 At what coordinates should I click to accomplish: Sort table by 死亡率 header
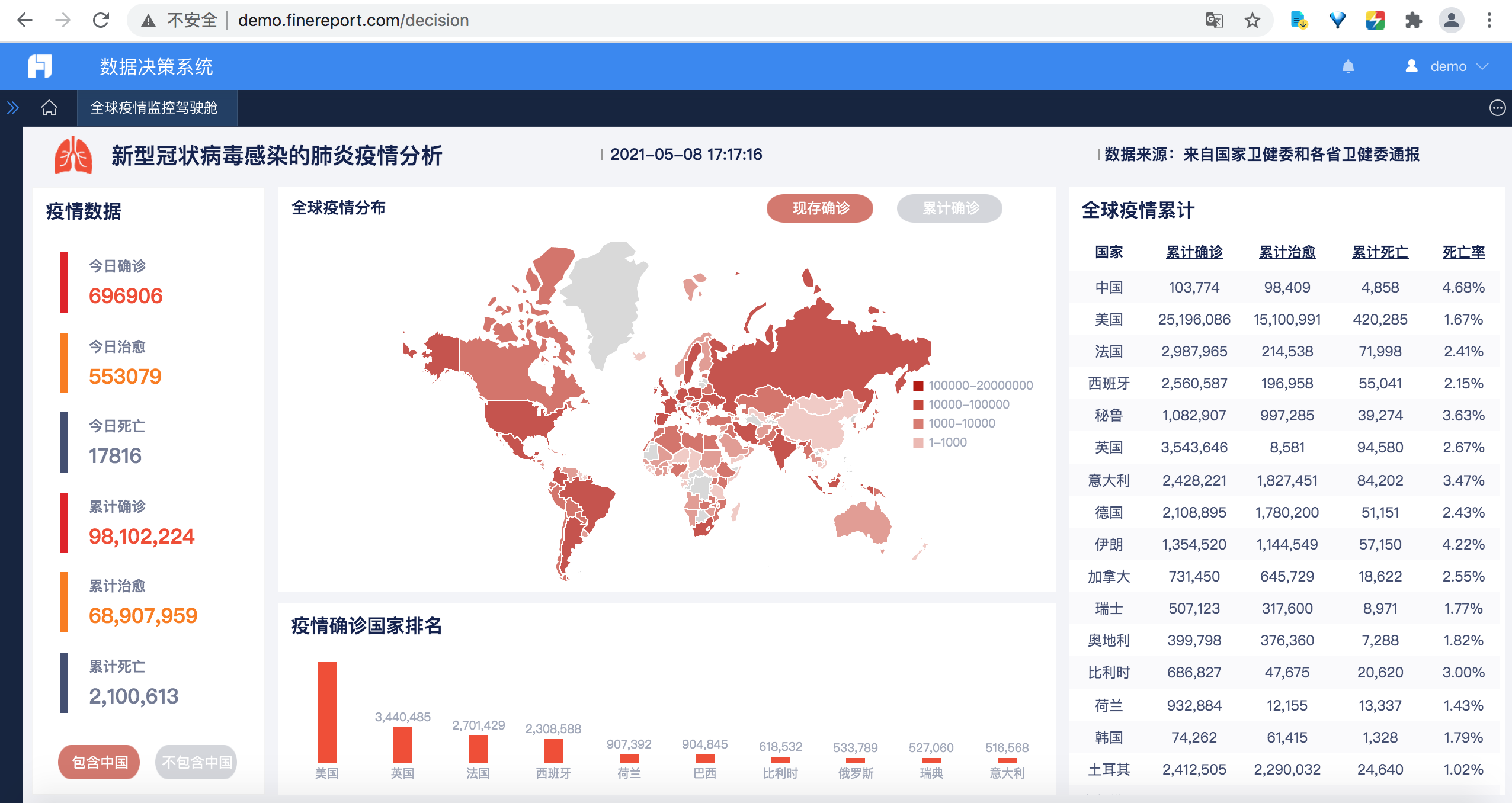pos(1463,252)
